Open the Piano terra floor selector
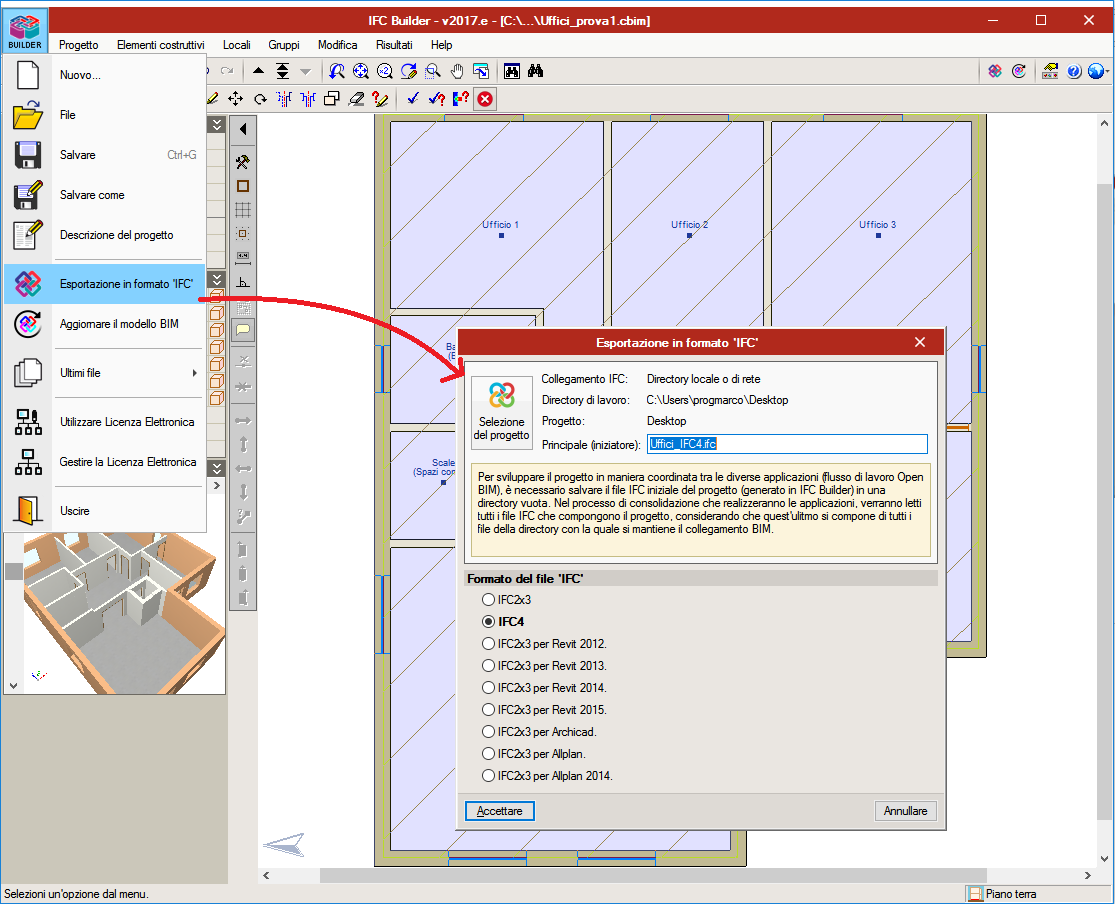 tap(1010, 894)
